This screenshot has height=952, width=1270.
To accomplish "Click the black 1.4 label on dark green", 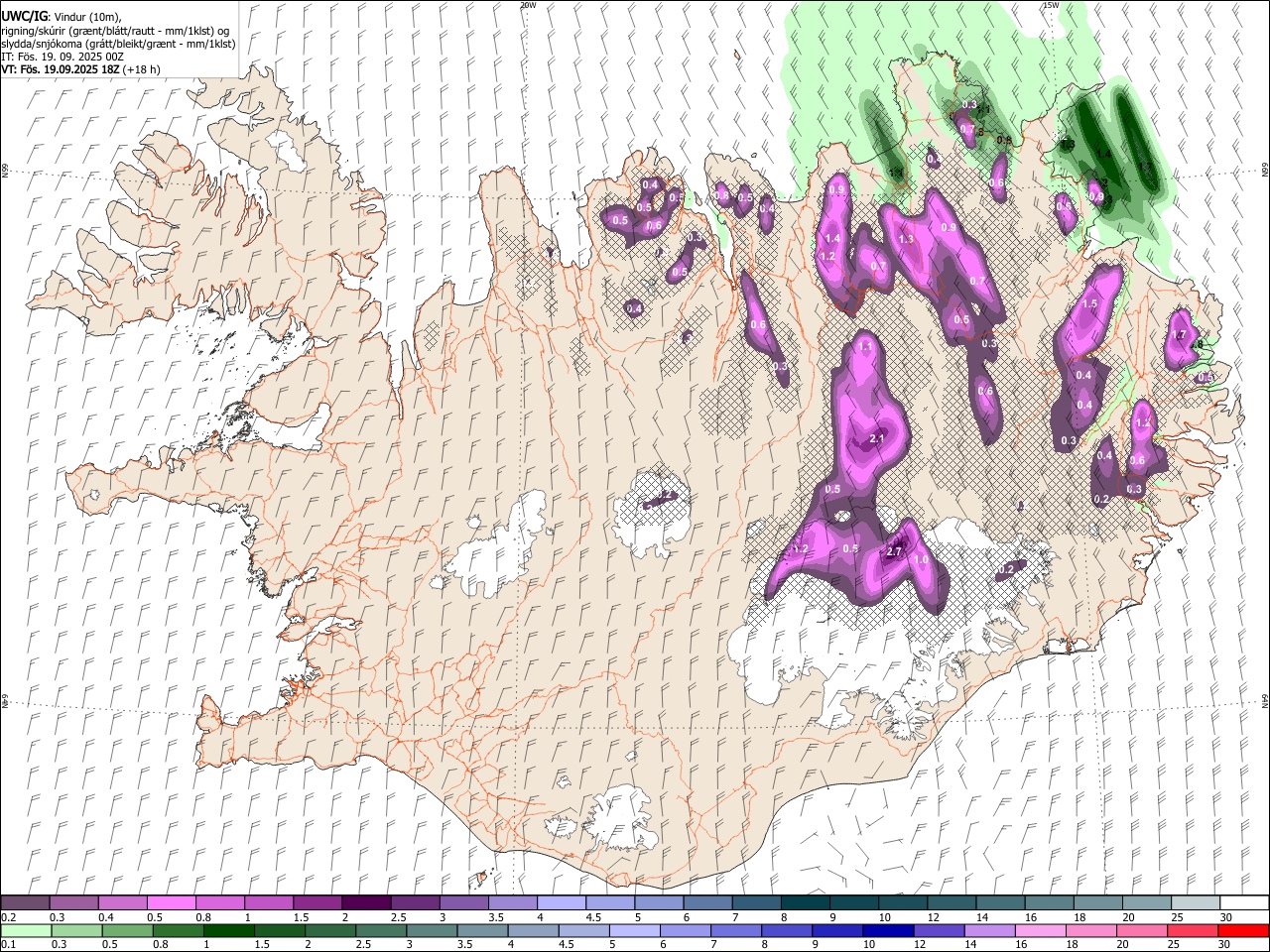I will click(1103, 155).
